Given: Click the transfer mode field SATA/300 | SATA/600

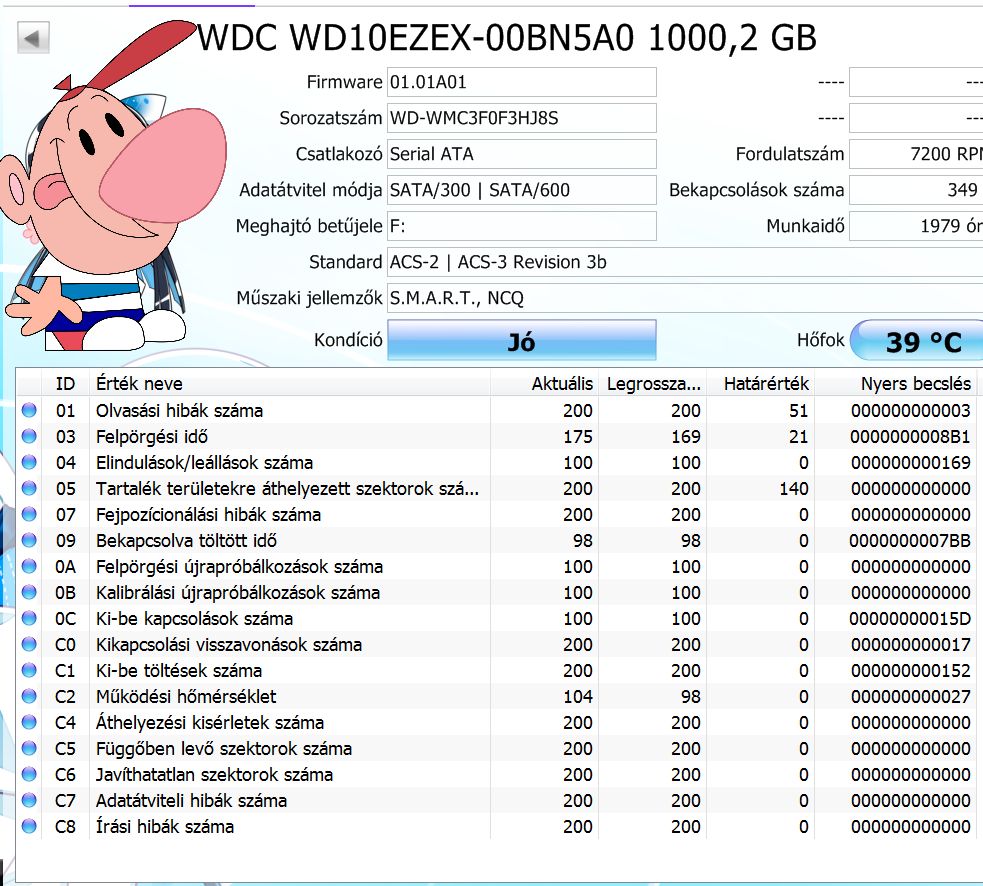Looking at the screenshot, I should pos(522,190).
